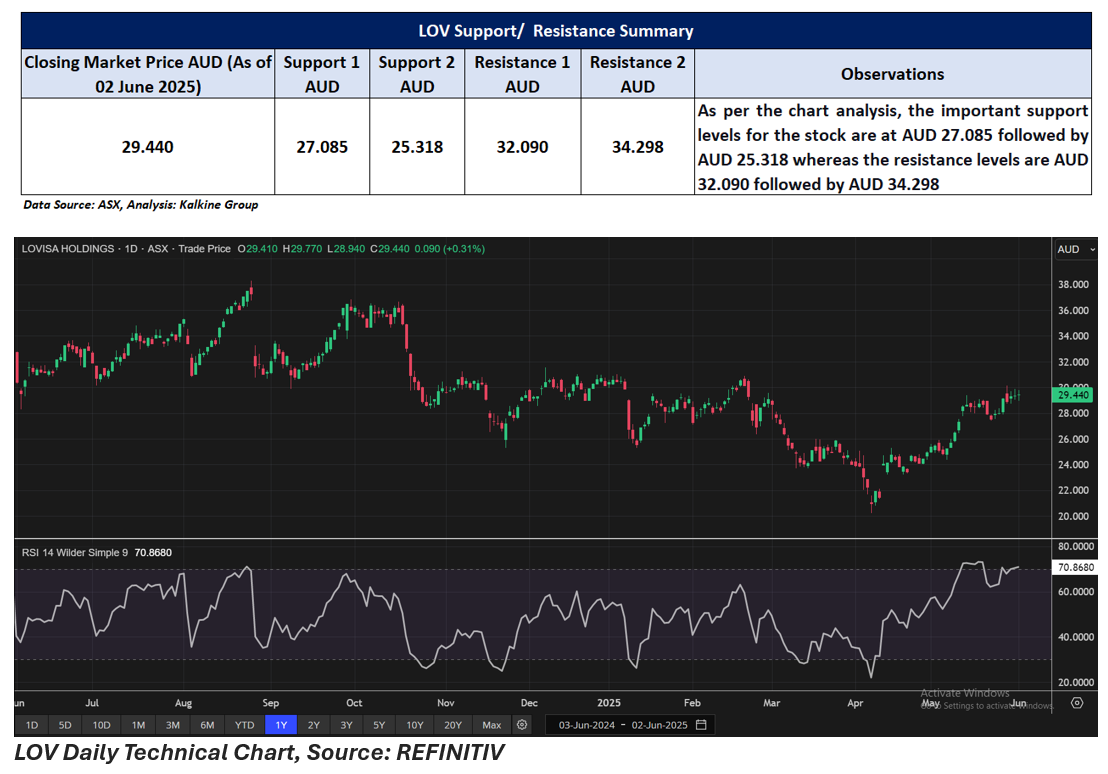The image size is (1108, 774).
Task: Click the calendar icon beside date range
Action: click(x=701, y=724)
